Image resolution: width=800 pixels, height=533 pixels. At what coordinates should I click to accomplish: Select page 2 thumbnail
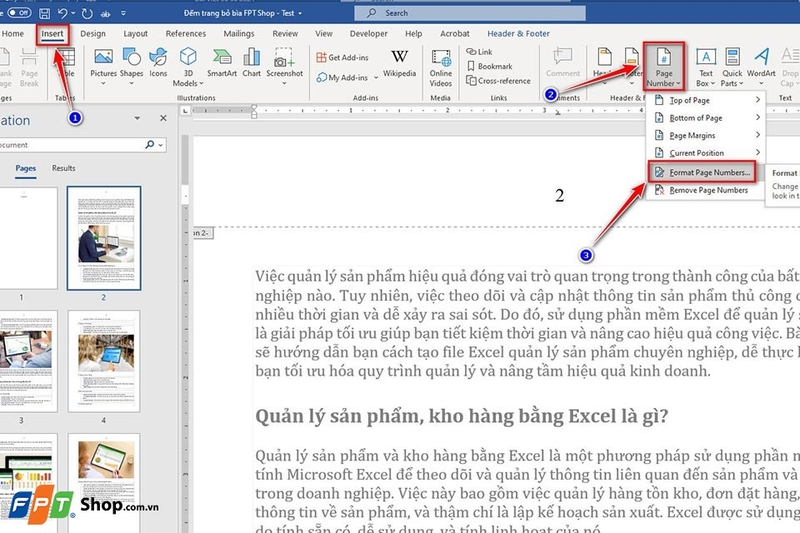tap(104, 238)
